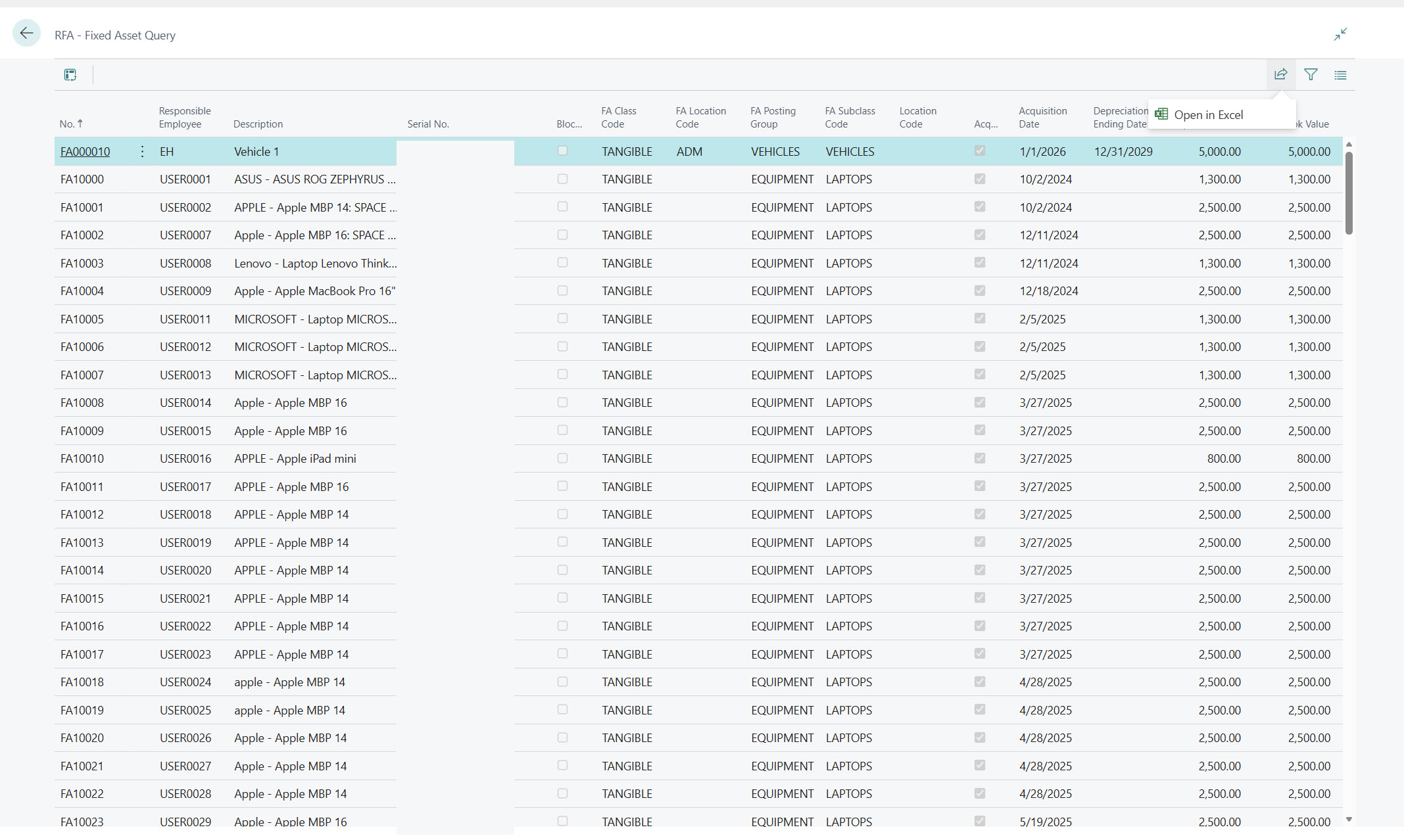Open the Description column header menu
This screenshot has height=840, width=1404.
click(258, 124)
